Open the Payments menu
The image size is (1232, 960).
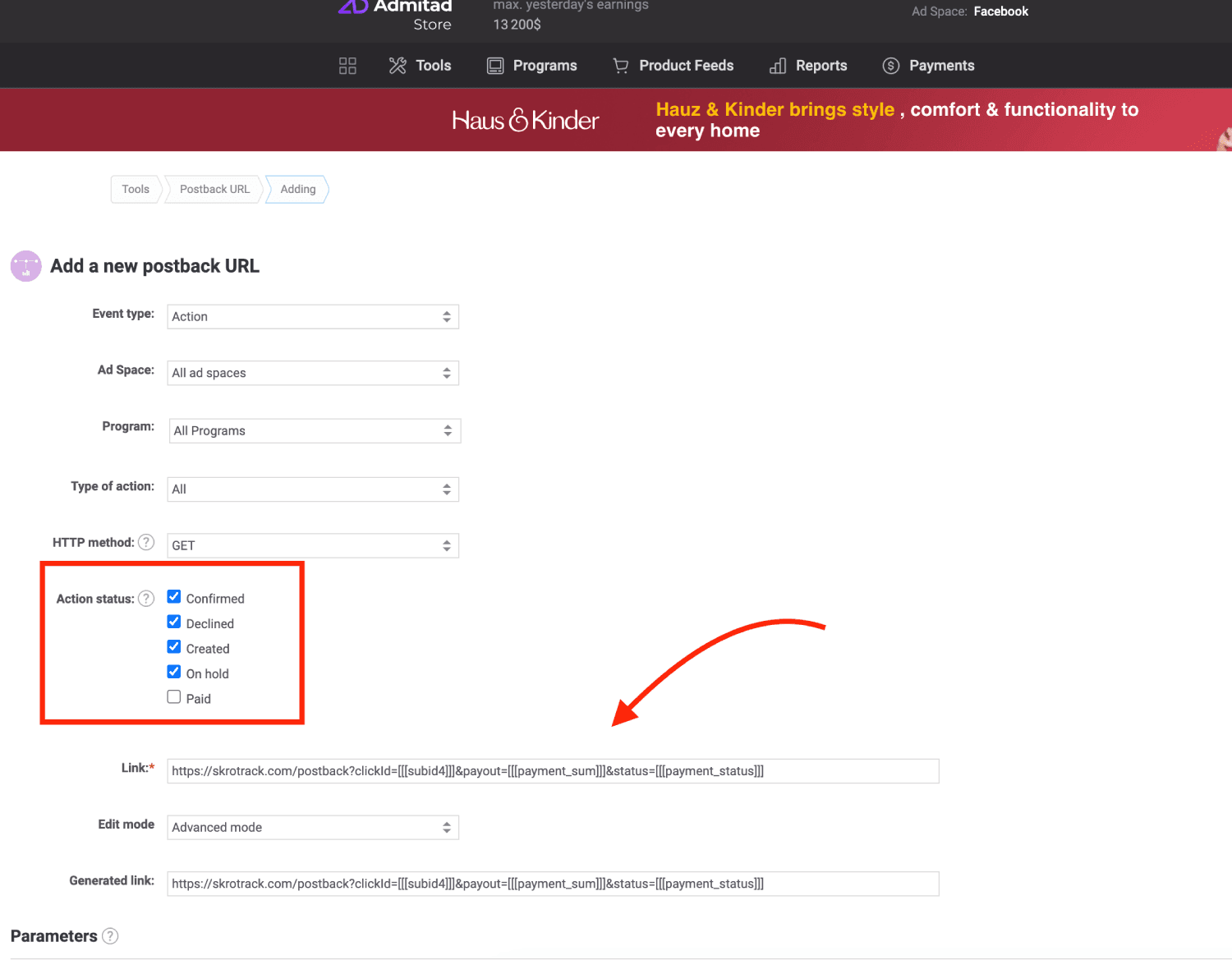[942, 66]
